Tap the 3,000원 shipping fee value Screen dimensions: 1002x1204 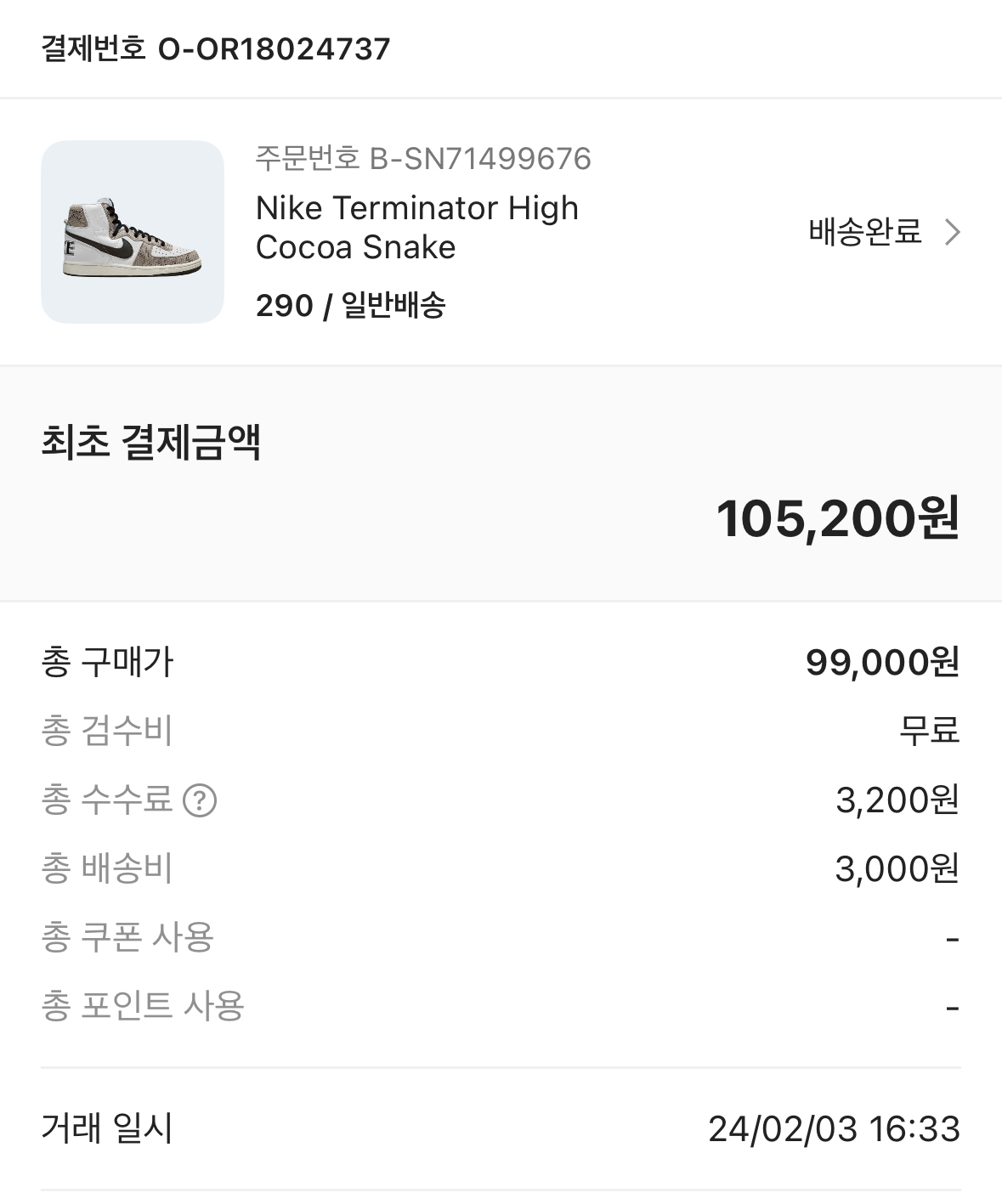click(897, 868)
